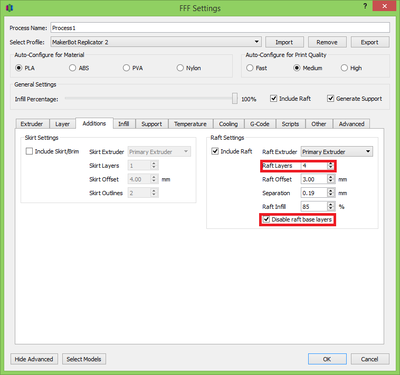Click the application icon in title bar
The width and height of the screenshot is (400, 375).
coord(10,8)
